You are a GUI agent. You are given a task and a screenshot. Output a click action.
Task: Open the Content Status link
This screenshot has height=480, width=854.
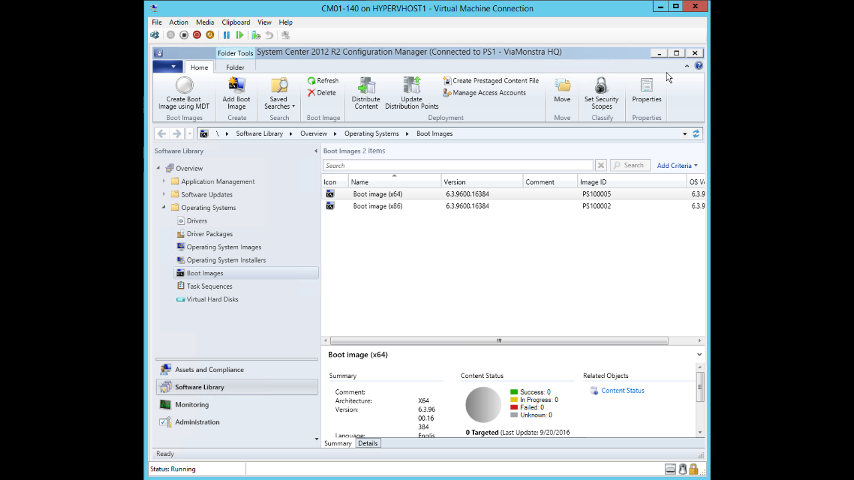(622, 391)
